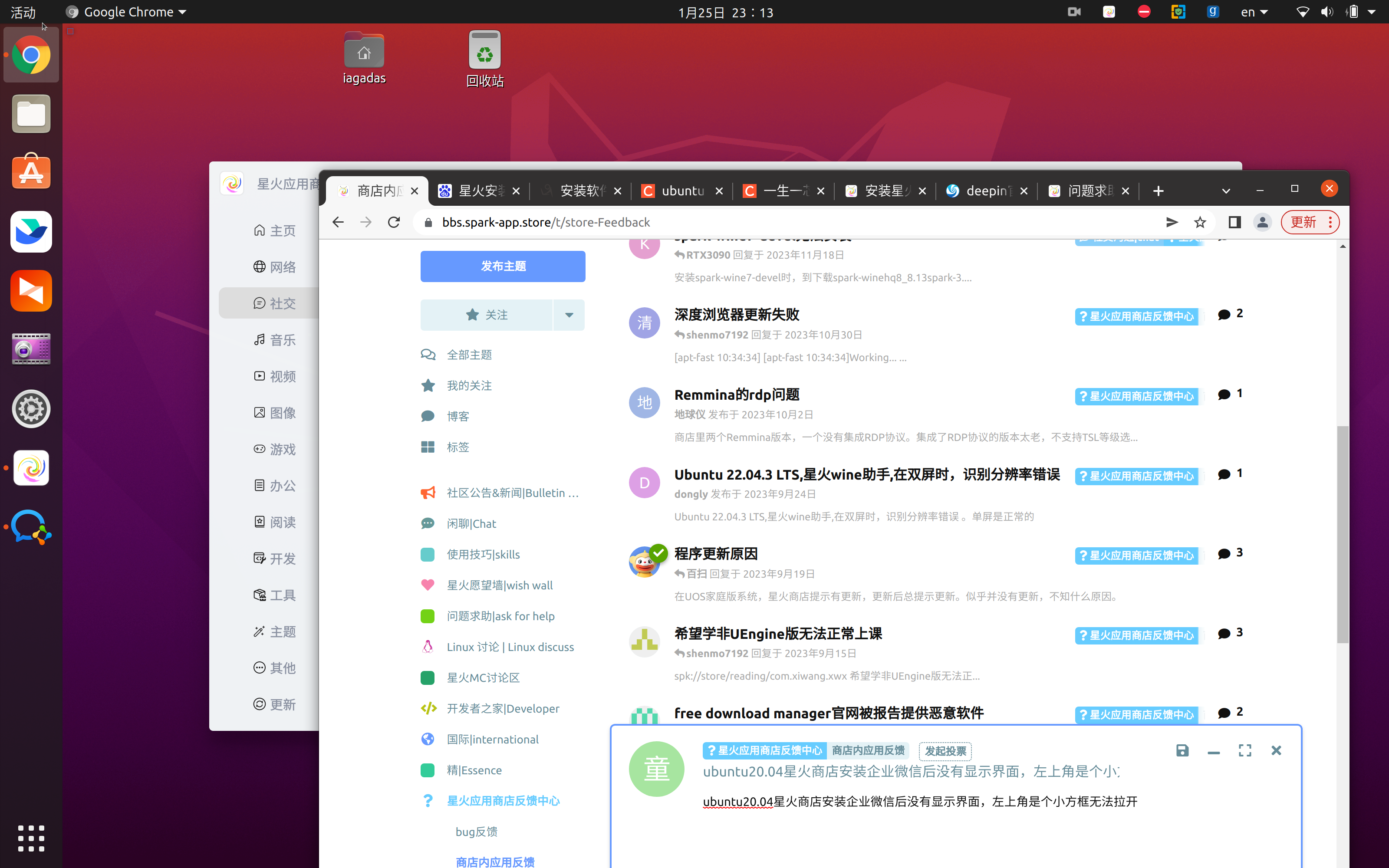1389x868 pixels.
Task: Switch to the ubuntu tab
Action: pos(682,191)
